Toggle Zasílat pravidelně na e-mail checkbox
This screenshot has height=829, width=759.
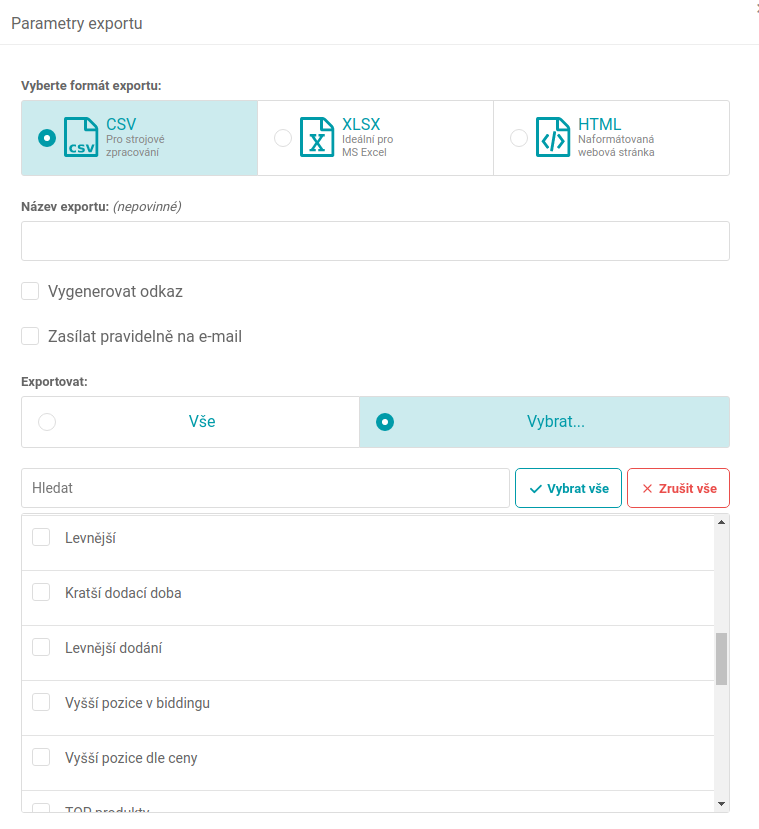[x=30, y=336]
